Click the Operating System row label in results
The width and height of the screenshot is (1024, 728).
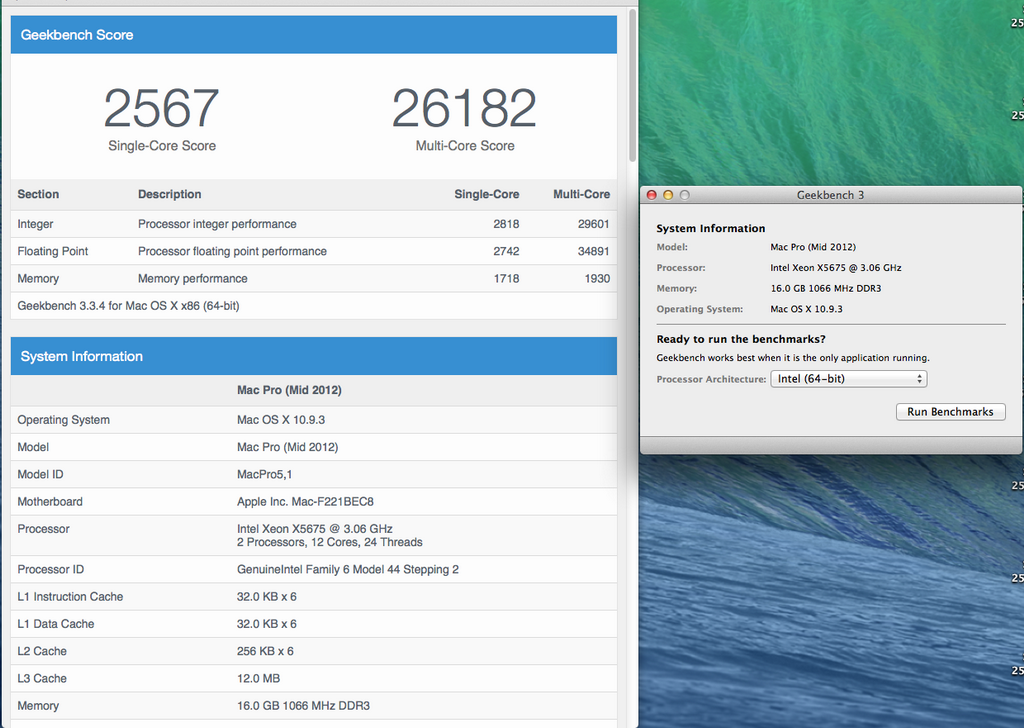click(x=63, y=420)
